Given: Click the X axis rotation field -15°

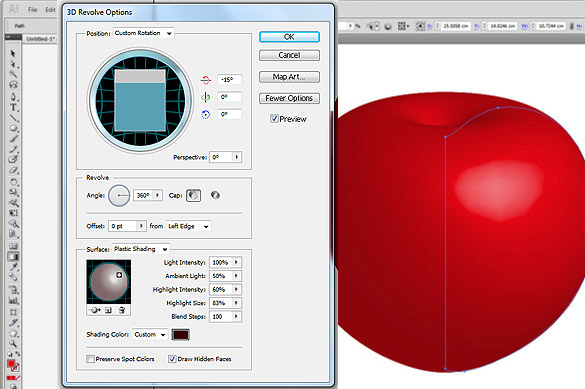Looking at the screenshot, I should coord(229,79).
